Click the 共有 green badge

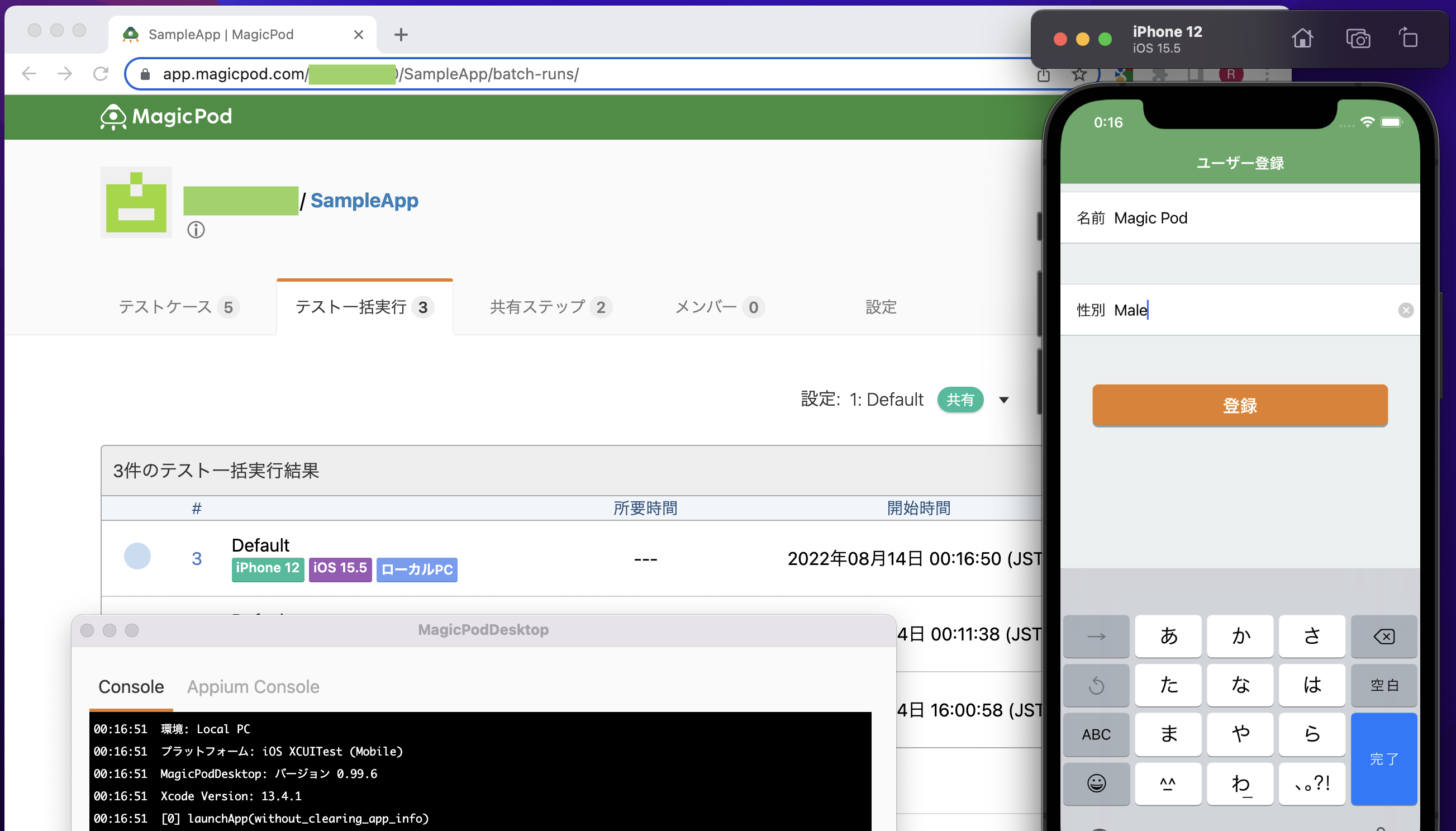(960, 400)
